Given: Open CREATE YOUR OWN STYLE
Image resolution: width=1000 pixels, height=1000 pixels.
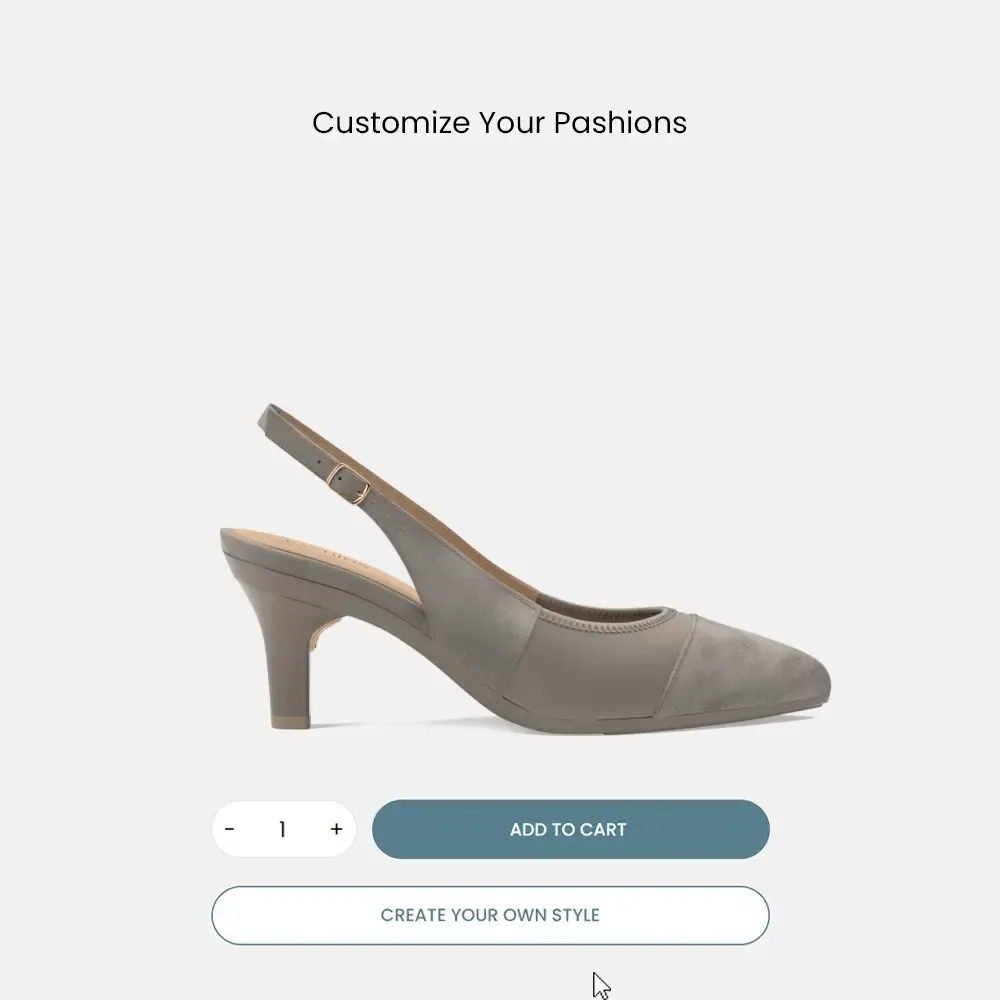Looking at the screenshot, I should click(x=490, y=915).
